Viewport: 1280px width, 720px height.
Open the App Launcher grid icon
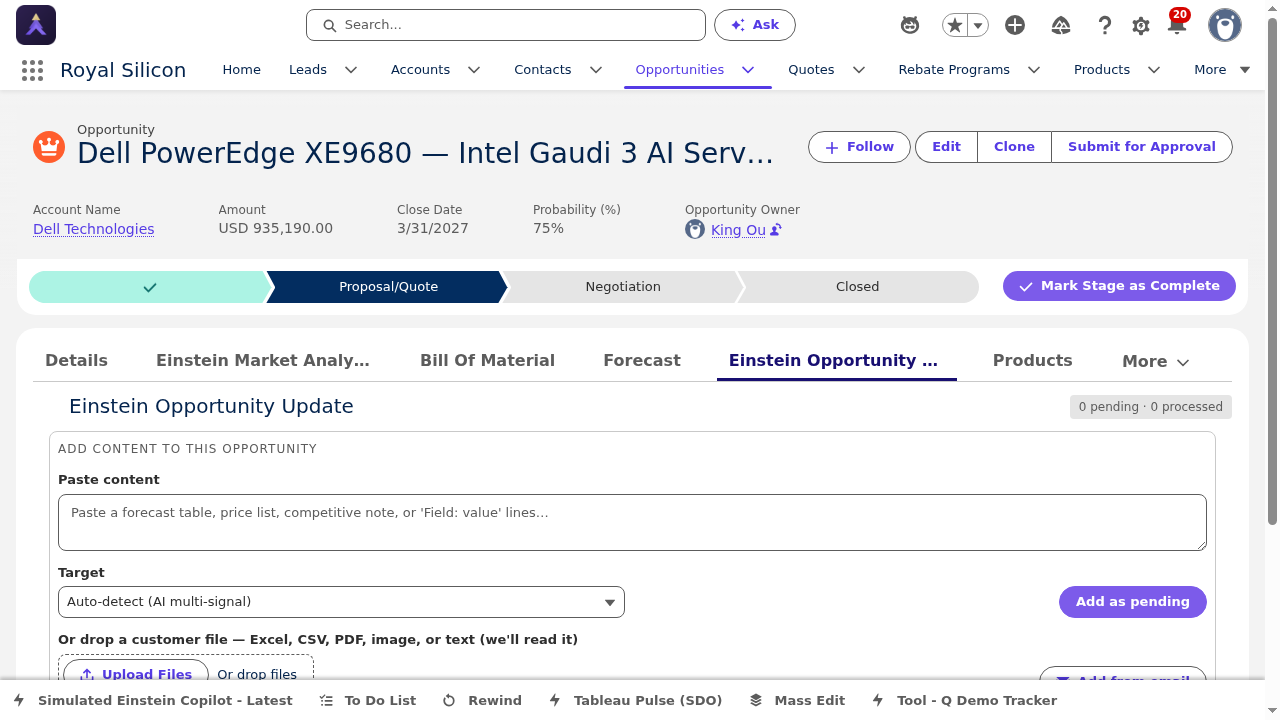32,70
